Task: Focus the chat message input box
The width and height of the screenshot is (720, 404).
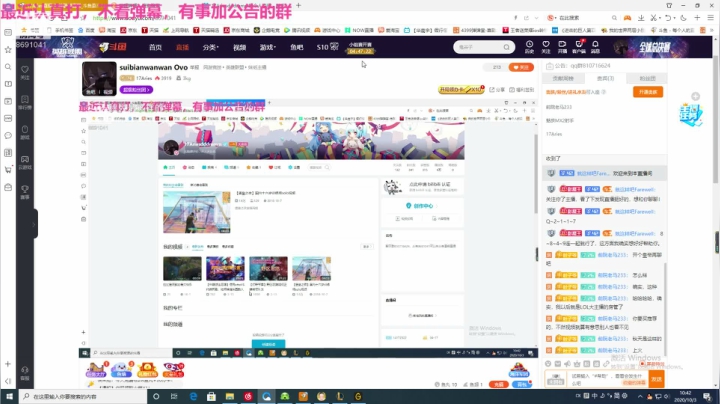Action: tap(606, 379)
